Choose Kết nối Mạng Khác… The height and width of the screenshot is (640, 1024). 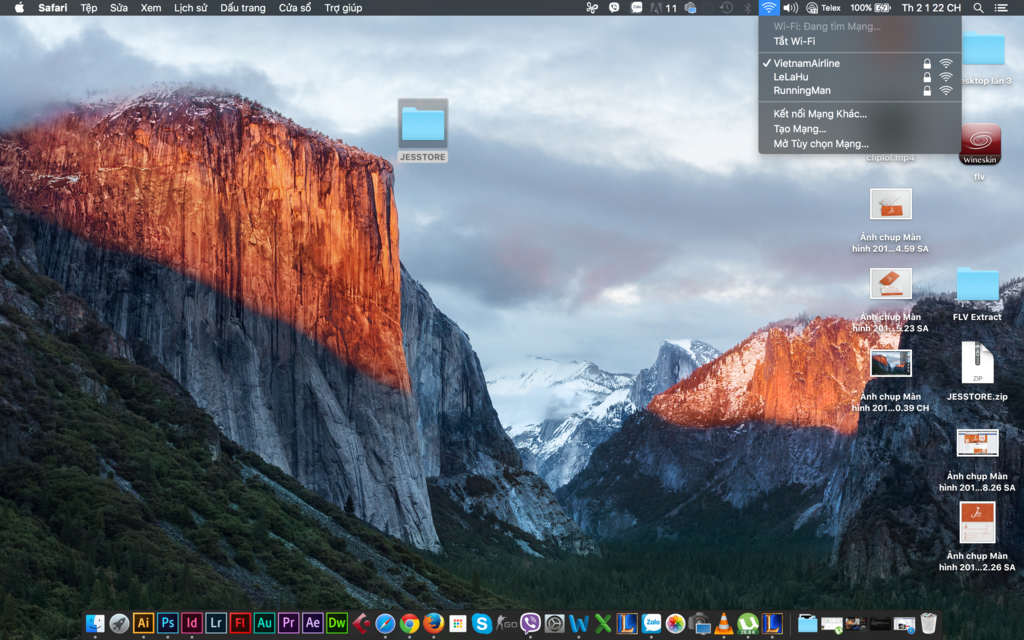(x=820, y=114)
